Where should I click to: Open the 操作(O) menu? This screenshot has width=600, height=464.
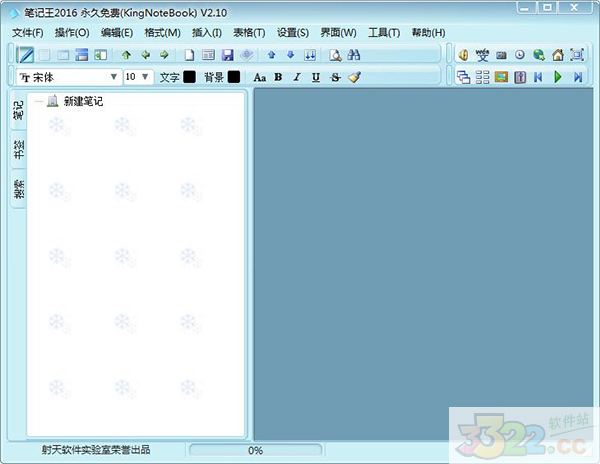(x=72, y=33)
